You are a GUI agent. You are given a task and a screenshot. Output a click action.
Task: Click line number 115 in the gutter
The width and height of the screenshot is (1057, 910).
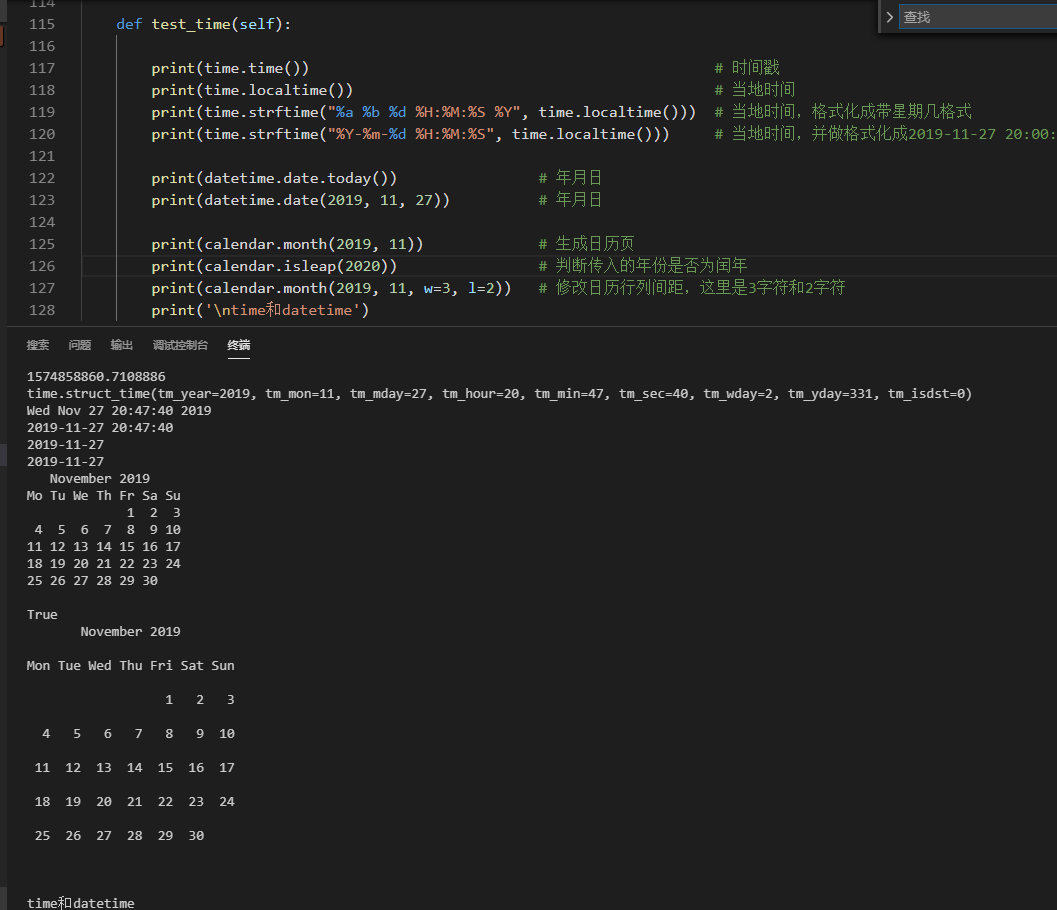pos(43,24)
